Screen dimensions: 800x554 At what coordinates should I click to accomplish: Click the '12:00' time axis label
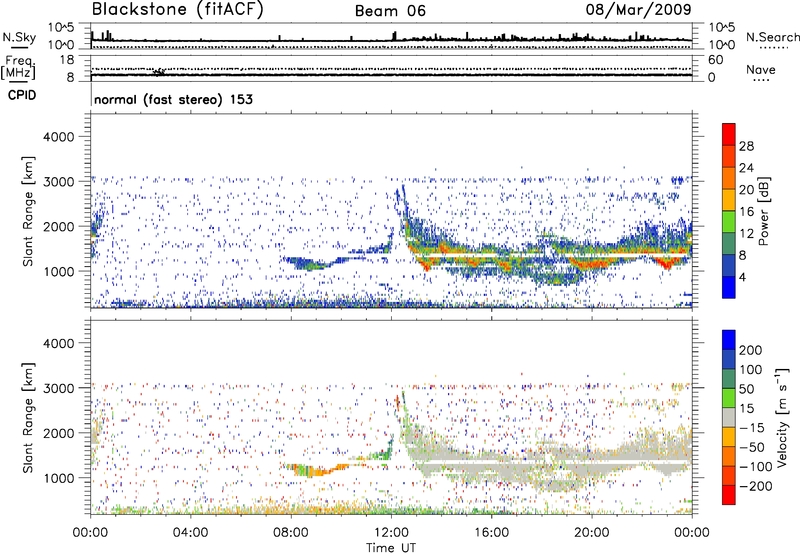(391, 533)
